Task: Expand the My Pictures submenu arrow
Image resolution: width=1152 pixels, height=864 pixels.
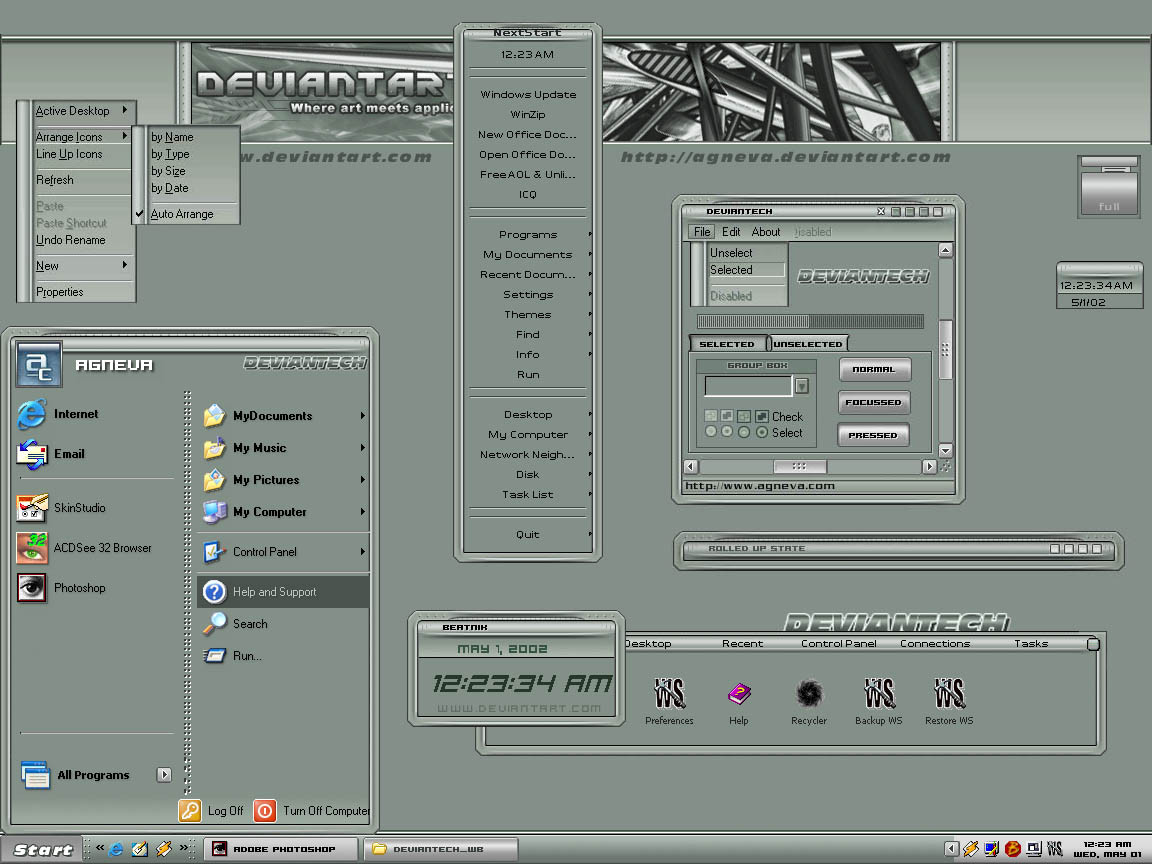Action: click(362, 480)
